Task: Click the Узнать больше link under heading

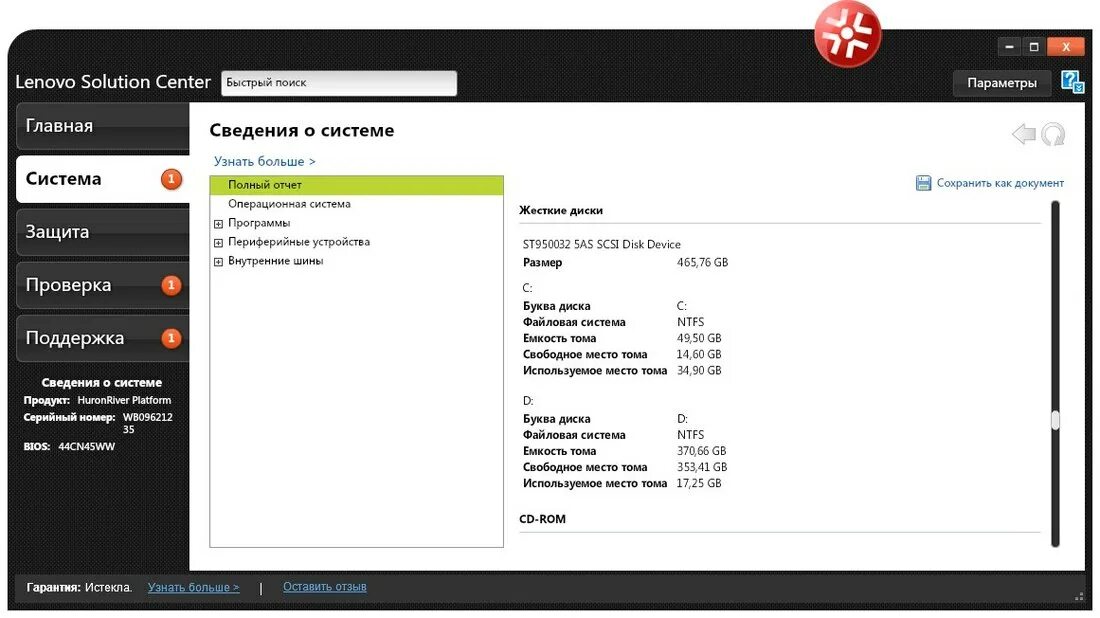Action: (x=264, y=161)
